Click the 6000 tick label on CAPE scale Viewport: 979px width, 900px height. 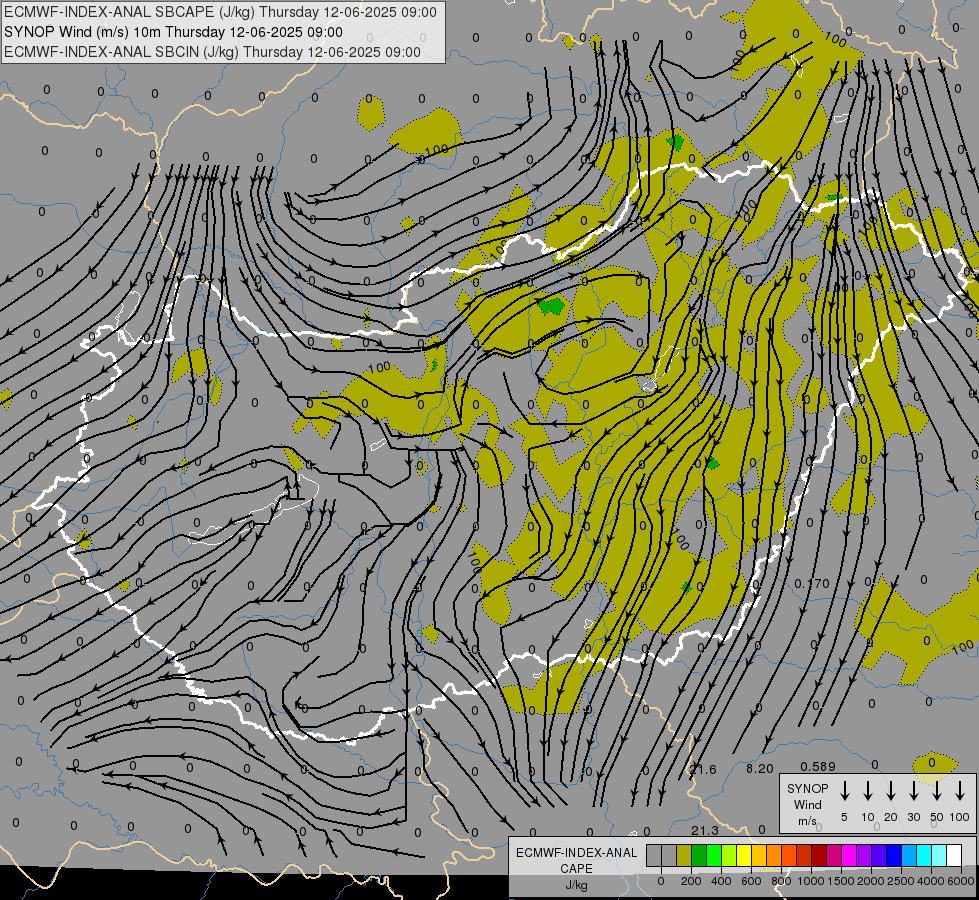click(x=961, y=881)
